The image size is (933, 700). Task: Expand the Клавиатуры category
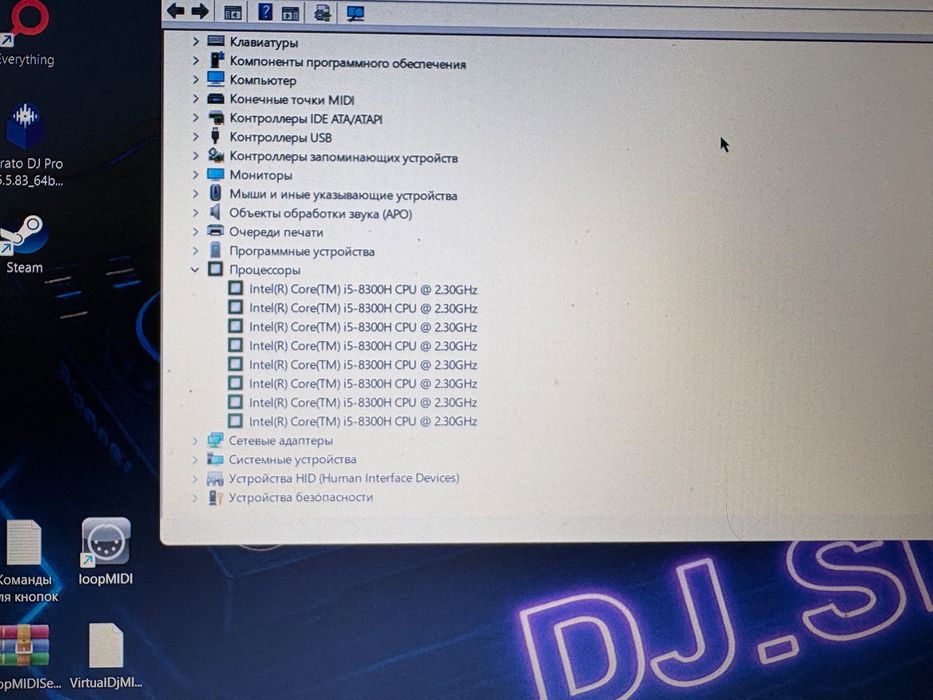point(195,42)
